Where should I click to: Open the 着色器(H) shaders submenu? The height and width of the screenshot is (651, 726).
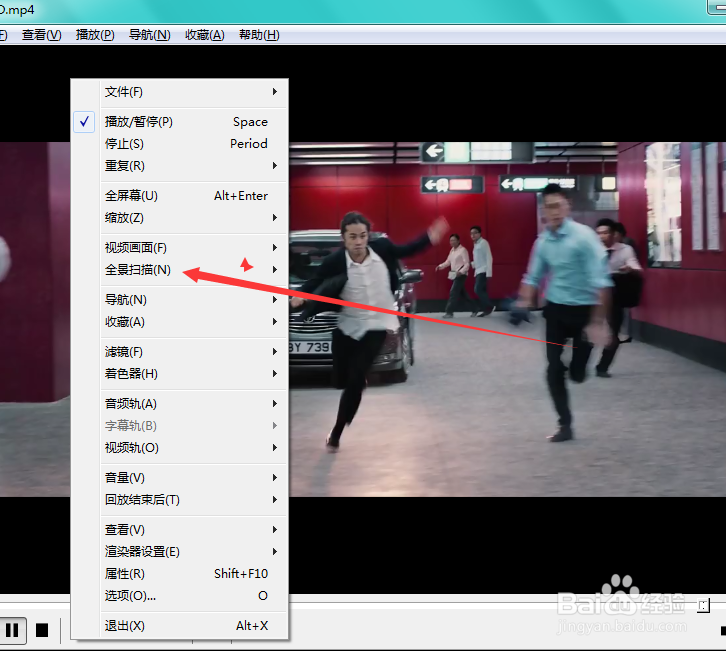[x=180, y=374]
